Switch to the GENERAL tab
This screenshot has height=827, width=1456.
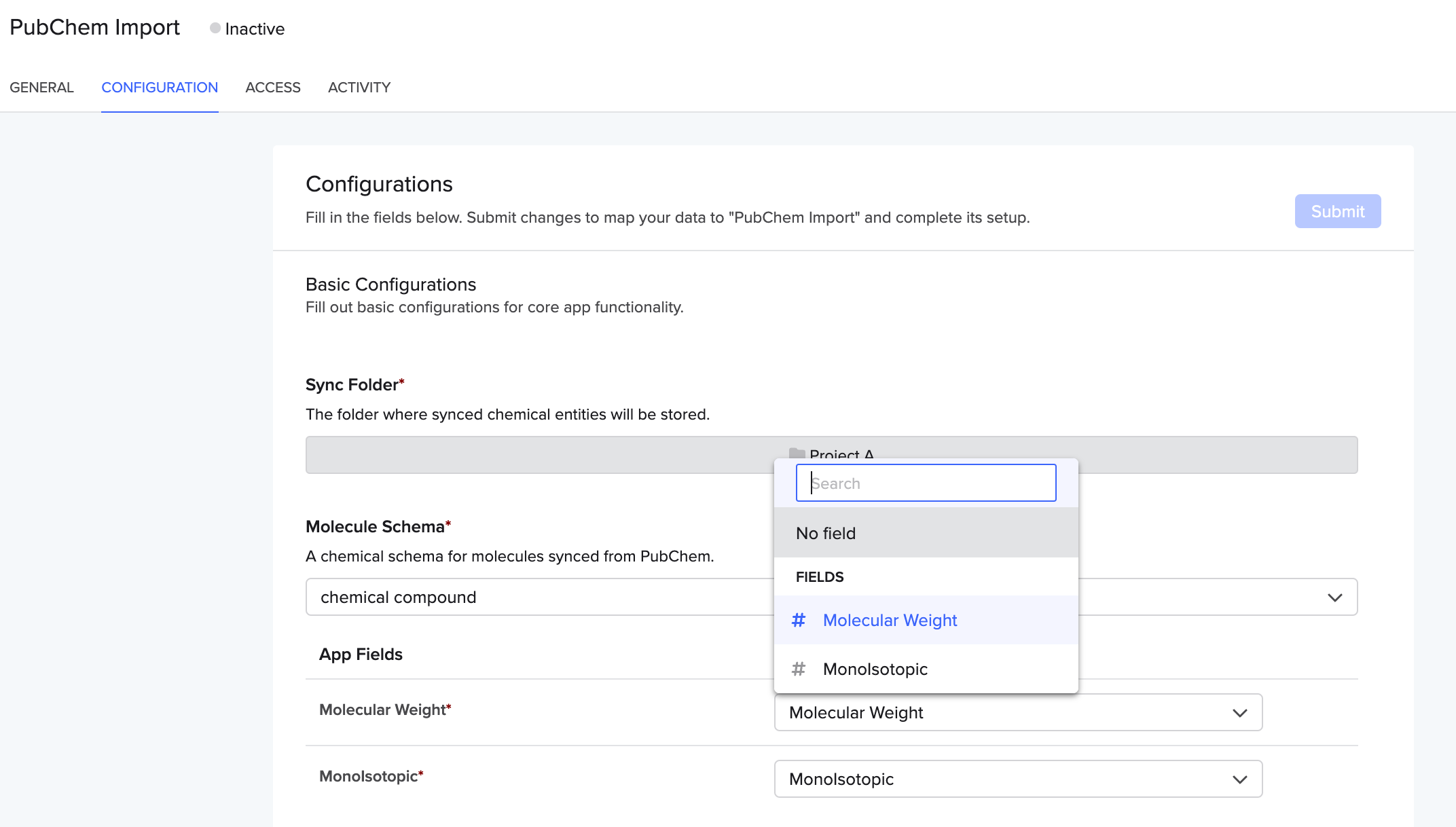tap(41, 87)
